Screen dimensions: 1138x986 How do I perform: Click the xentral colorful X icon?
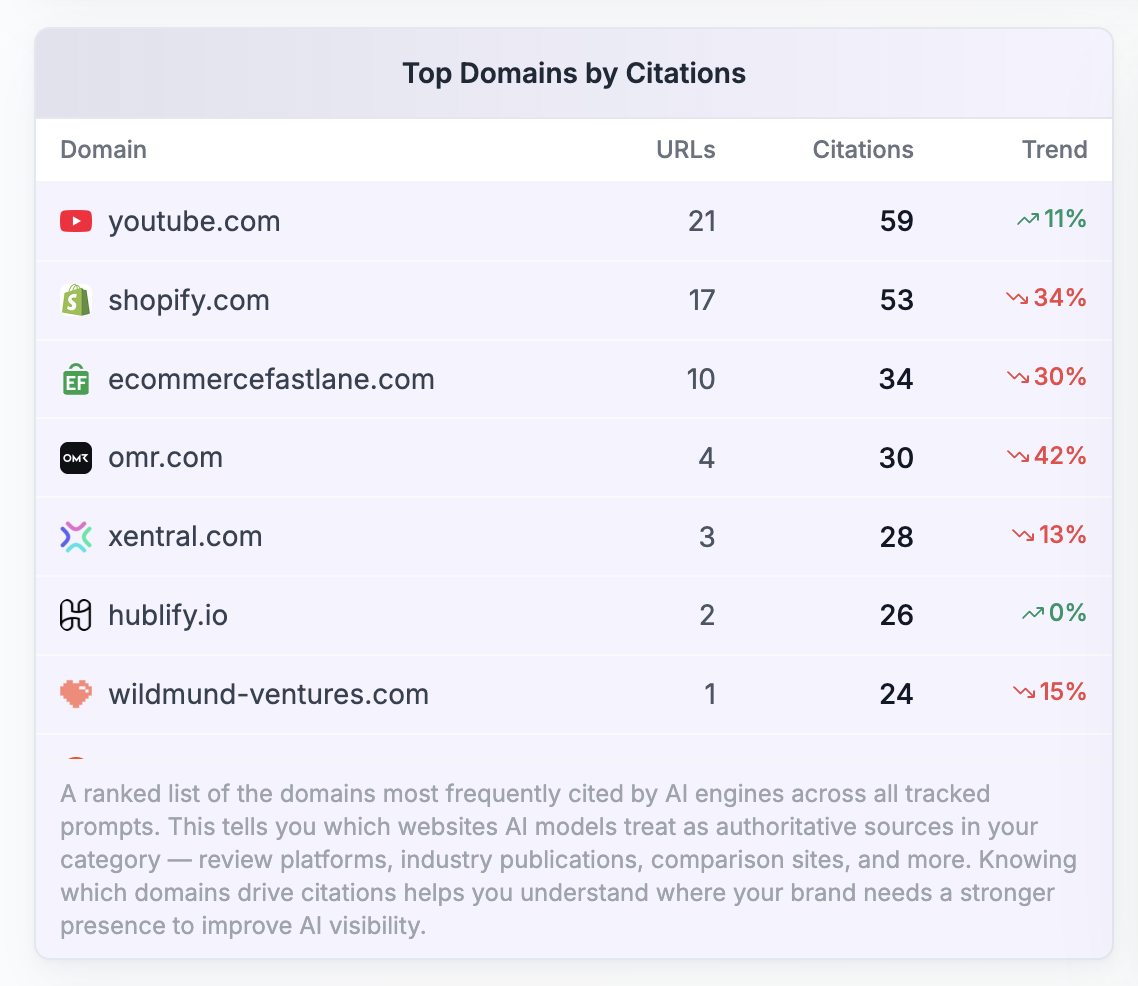75,537
